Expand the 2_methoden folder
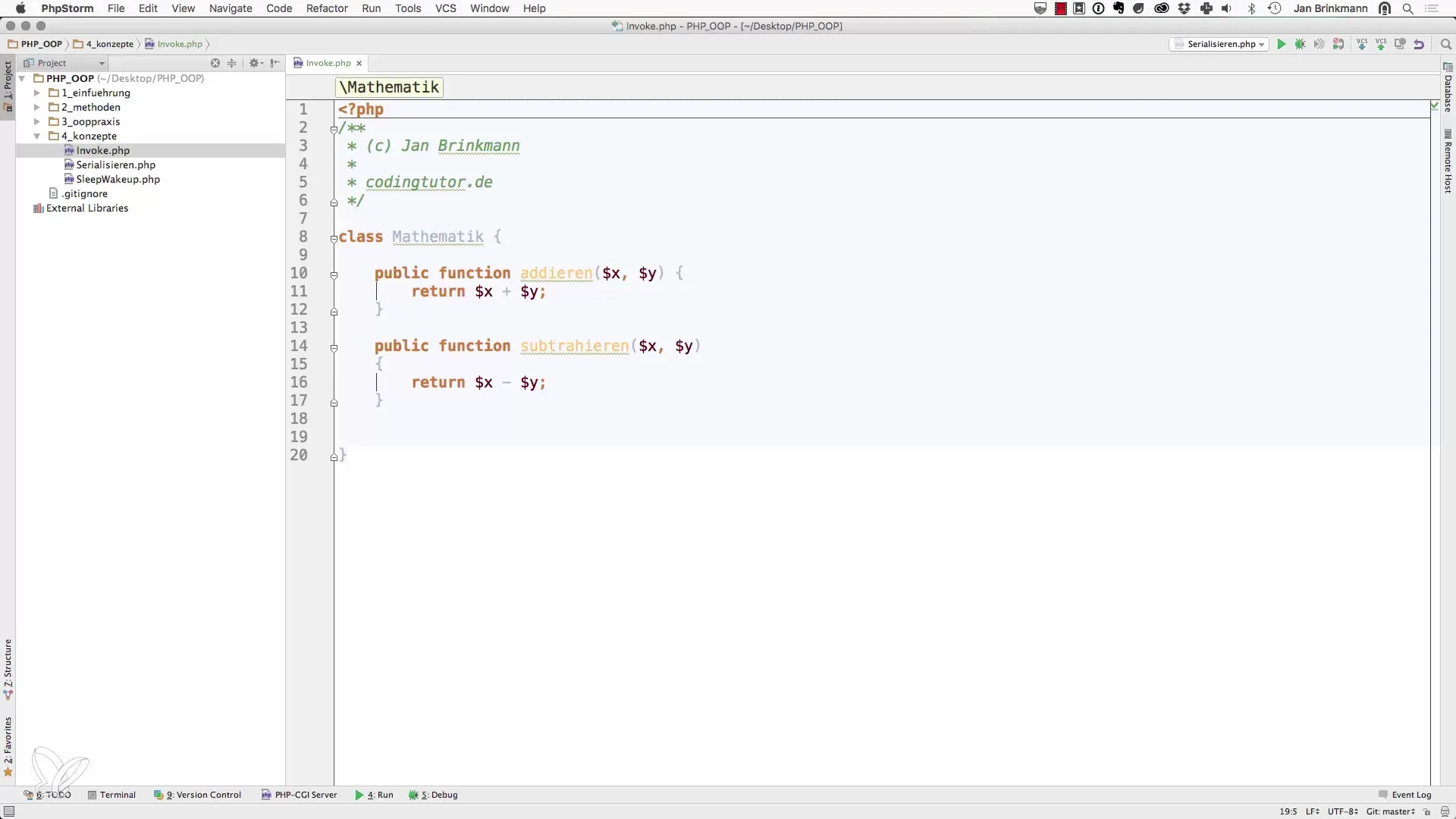The height and width of the screenshot is (819, 1456). pyautogui.click(x=36, y=107)
